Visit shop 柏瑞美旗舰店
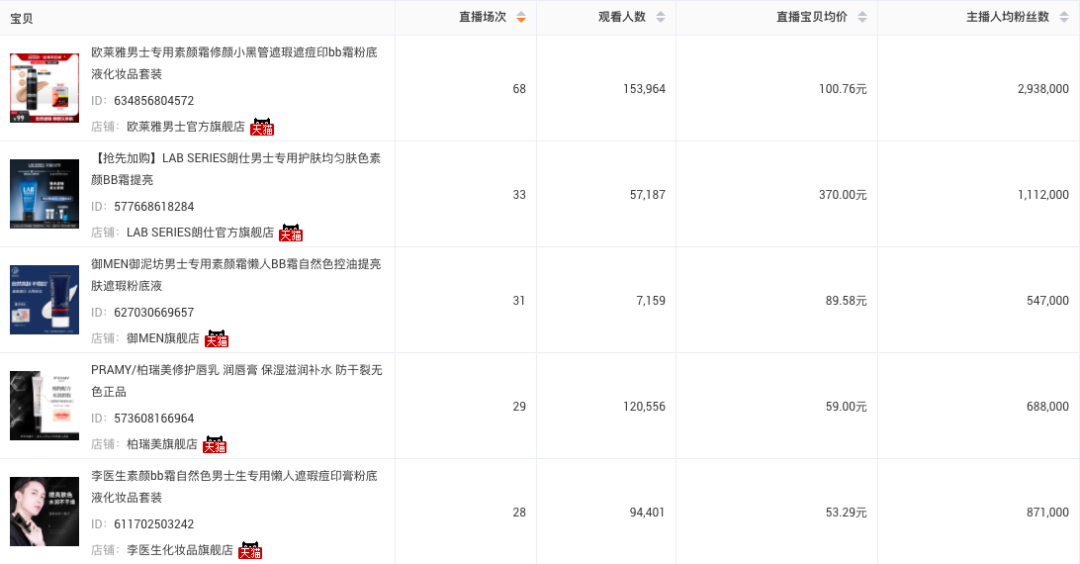This screenshot has width=1080, height=564. [x=162, y=445]
